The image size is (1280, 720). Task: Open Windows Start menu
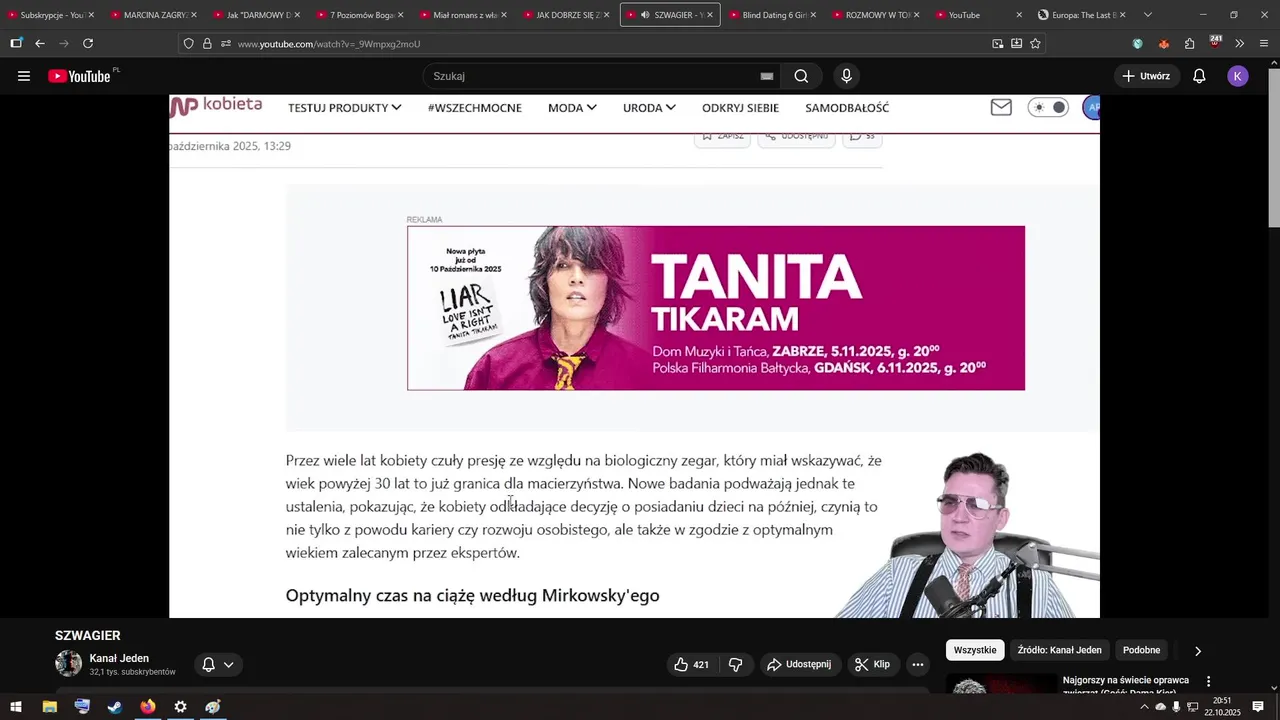click(x=16, y=707)
